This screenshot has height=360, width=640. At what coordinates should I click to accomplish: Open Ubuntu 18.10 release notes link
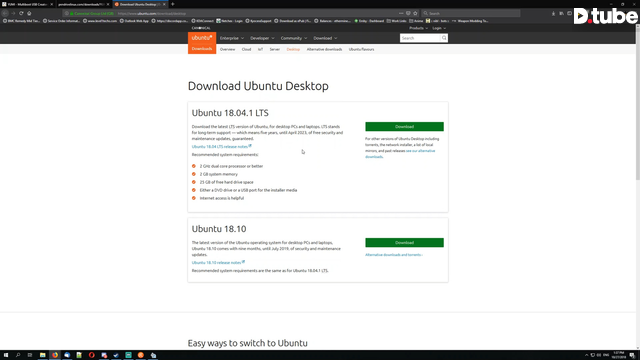(x=218, y=262)
